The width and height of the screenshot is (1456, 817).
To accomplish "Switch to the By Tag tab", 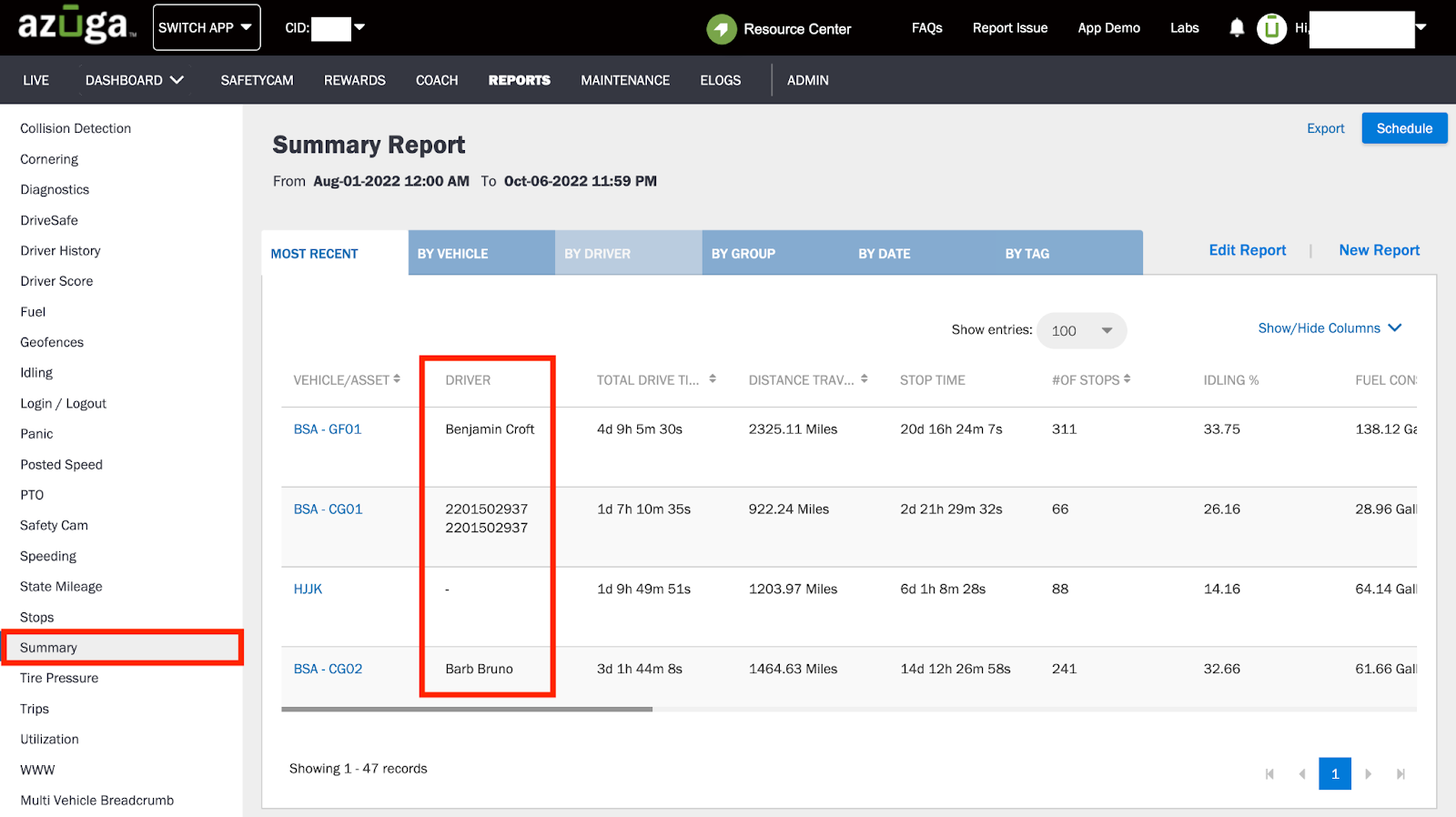I will pos(1069,254).
